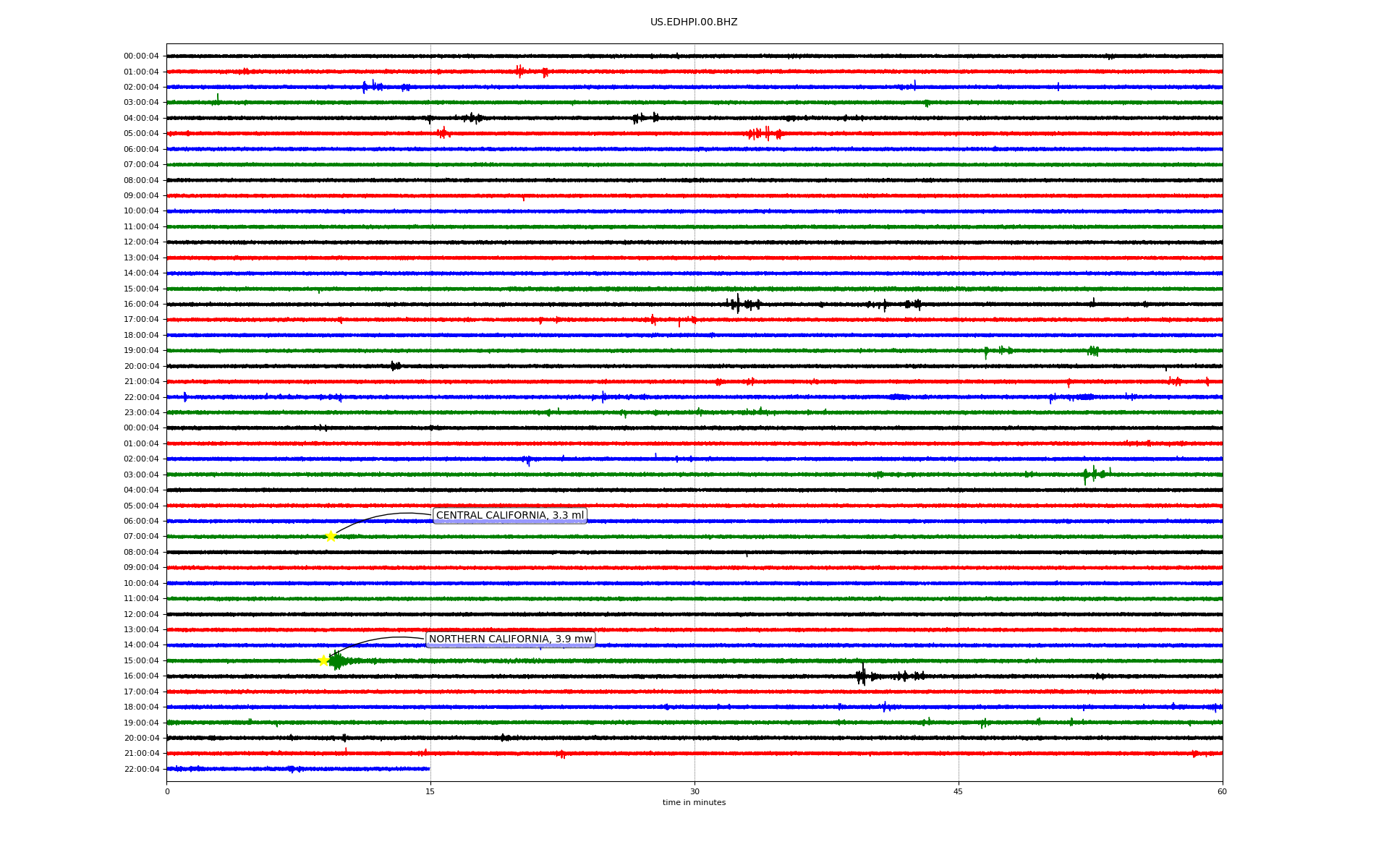Click the 15 tick label on x-axis
The width and height of the screenshot is (1389, 868).
tap(430, 791)
